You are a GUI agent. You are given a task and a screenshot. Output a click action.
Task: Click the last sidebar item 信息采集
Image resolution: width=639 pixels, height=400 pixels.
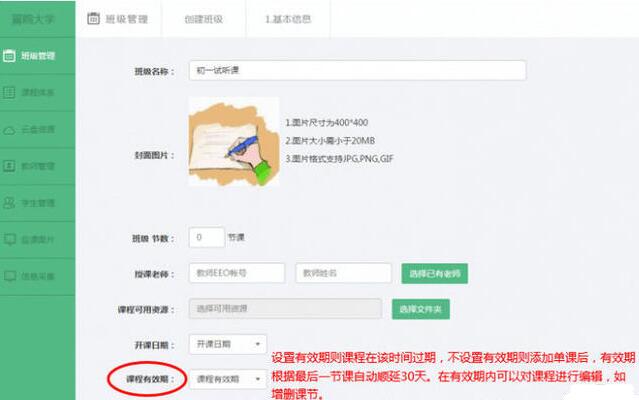[x=35, y=275]
